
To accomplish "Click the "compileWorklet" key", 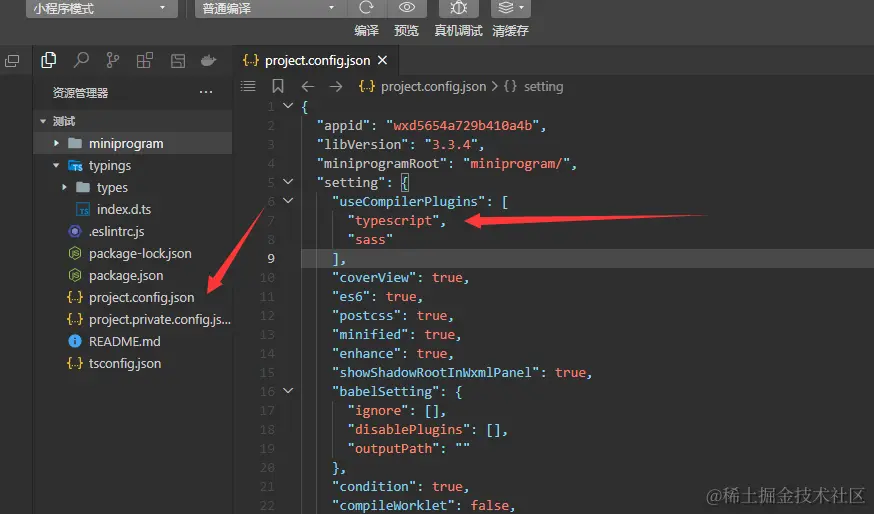I will point(394,506).
